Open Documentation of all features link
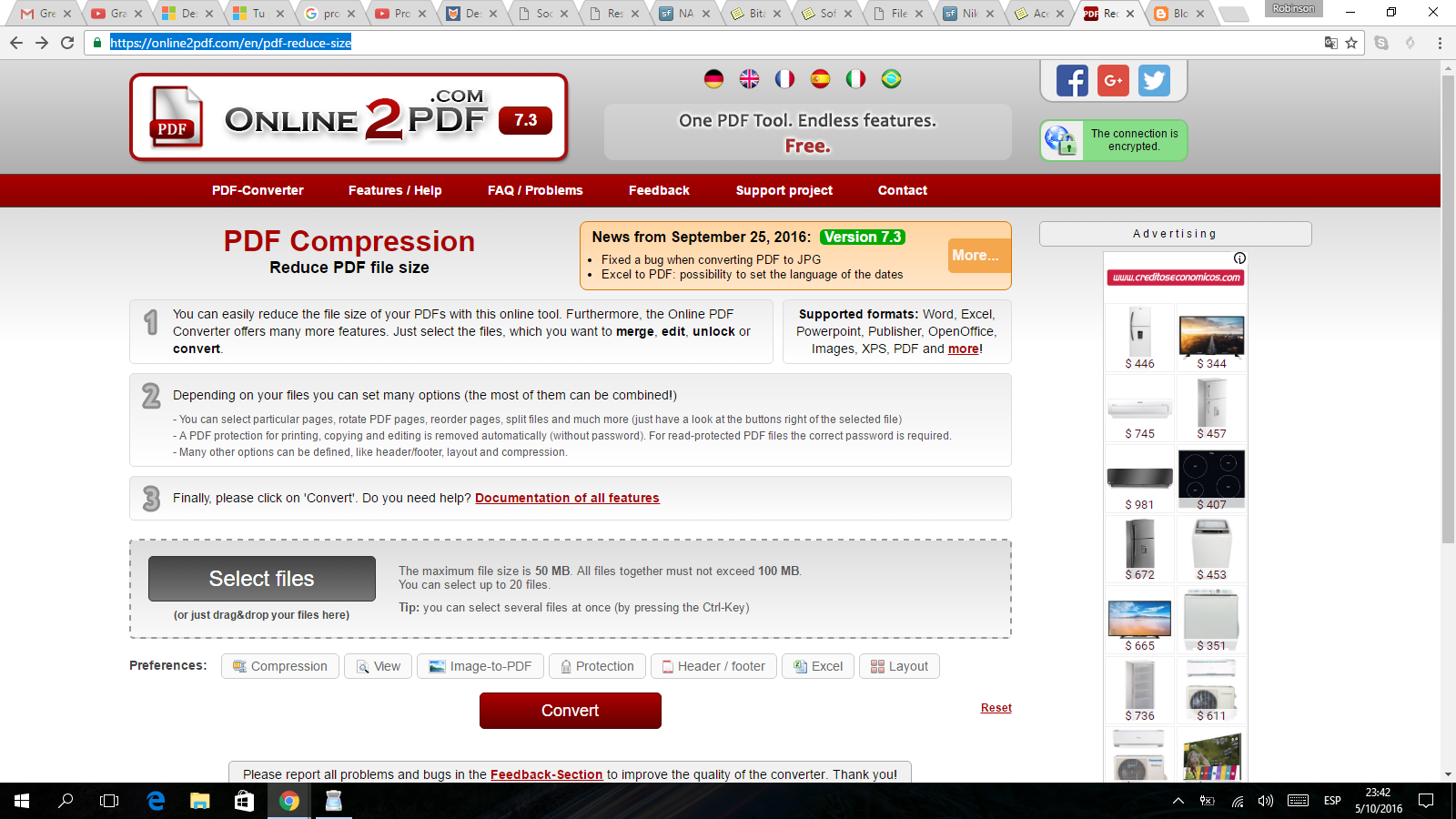Image resolution: width=1456 pixels, height=819 pixels. [x=567, y=498]
